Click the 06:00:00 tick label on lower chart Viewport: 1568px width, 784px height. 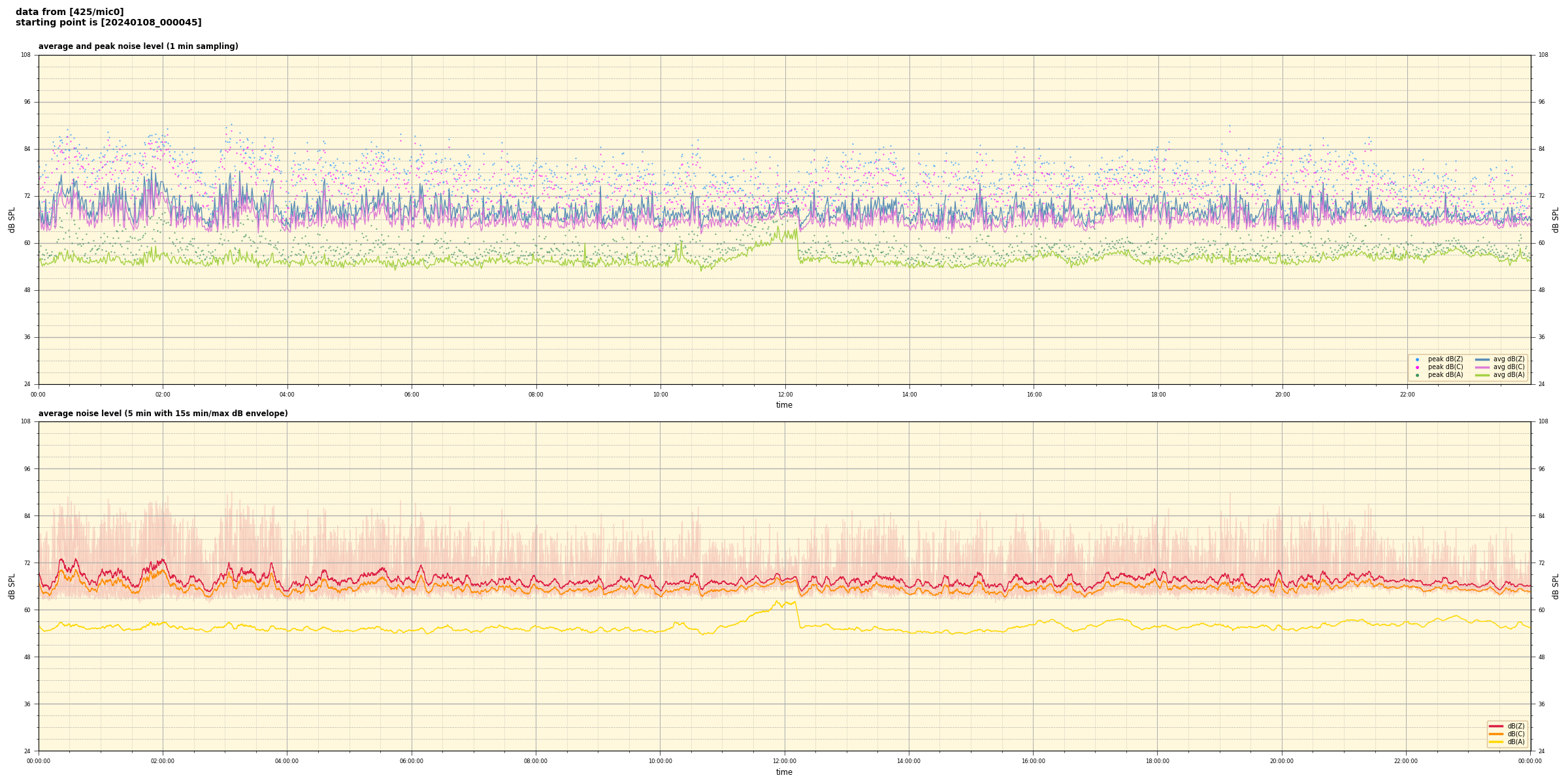[411, 761]
